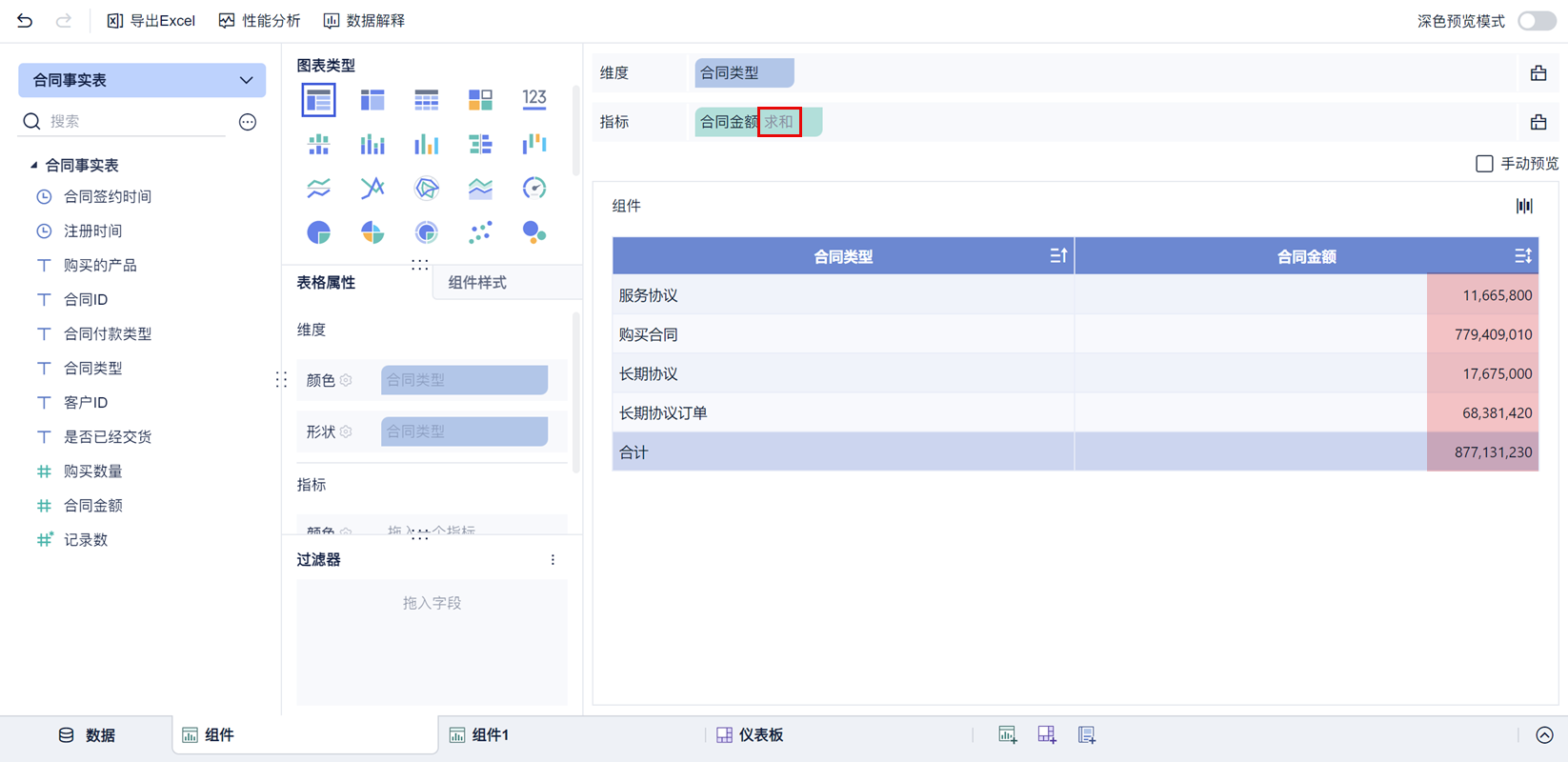
Task: Collapse the 合同事实表 tree node
Action: (x=33, y=165)
